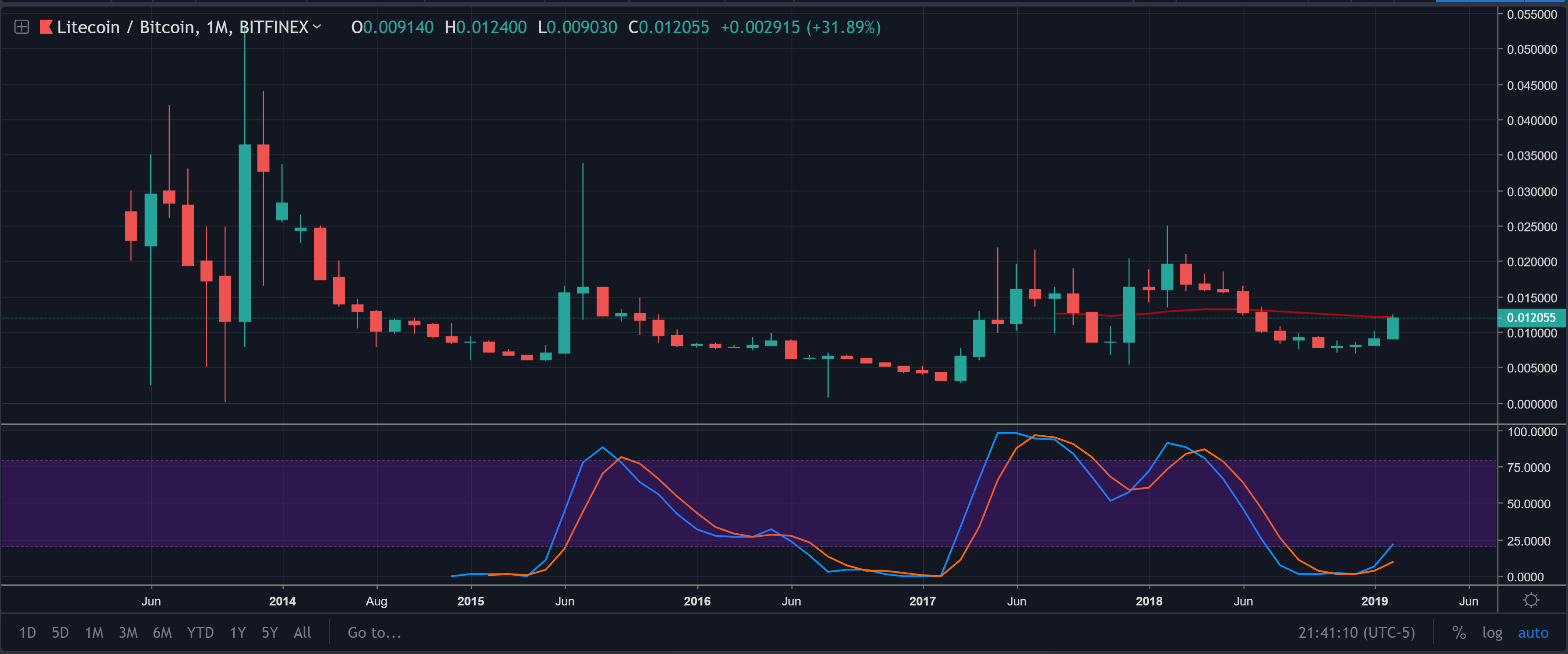This screenshot has width=1568, height=654.
Task: Click the close value C0.012055 in the legend
Action: point(668,27)
